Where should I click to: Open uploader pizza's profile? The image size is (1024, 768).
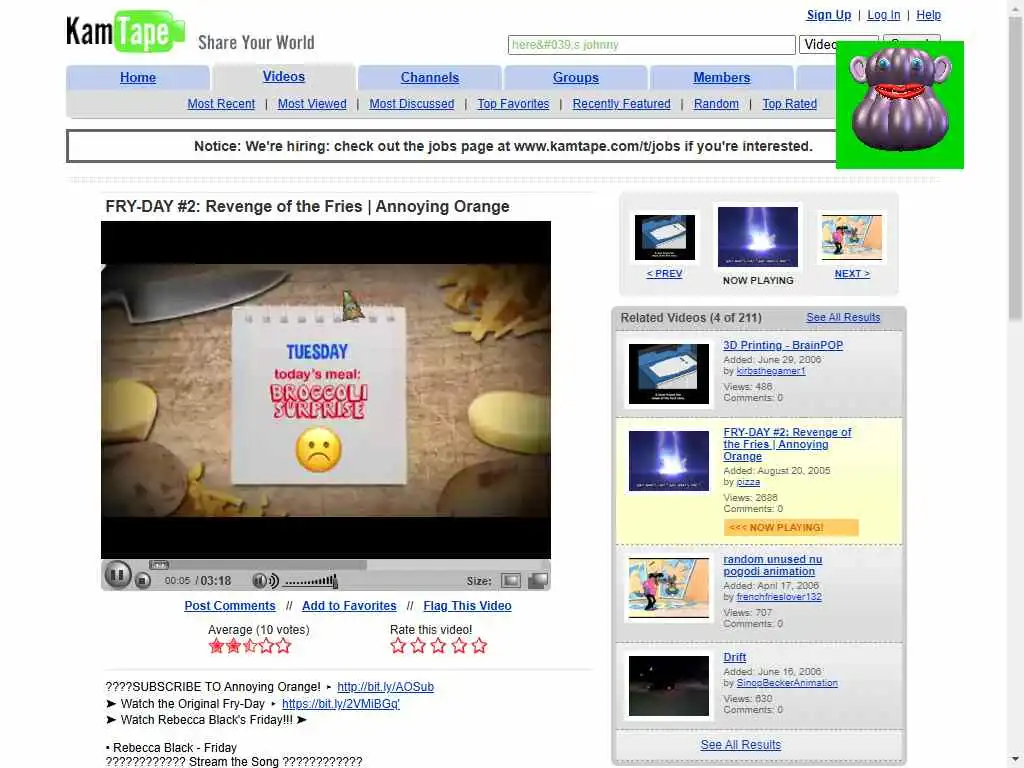(x=748, y=482)
